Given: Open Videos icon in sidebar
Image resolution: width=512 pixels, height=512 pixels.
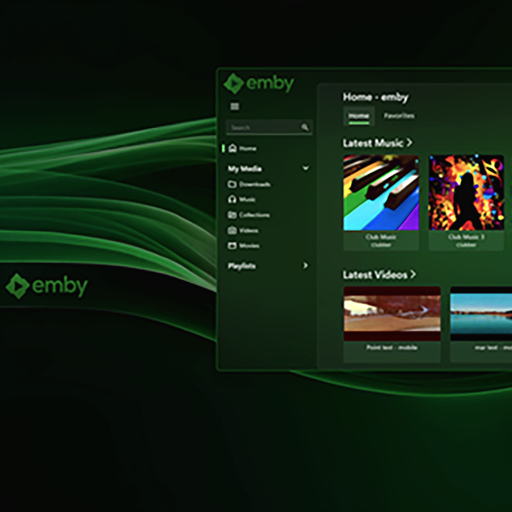Looking at the screenshot, I should (232, 230).
